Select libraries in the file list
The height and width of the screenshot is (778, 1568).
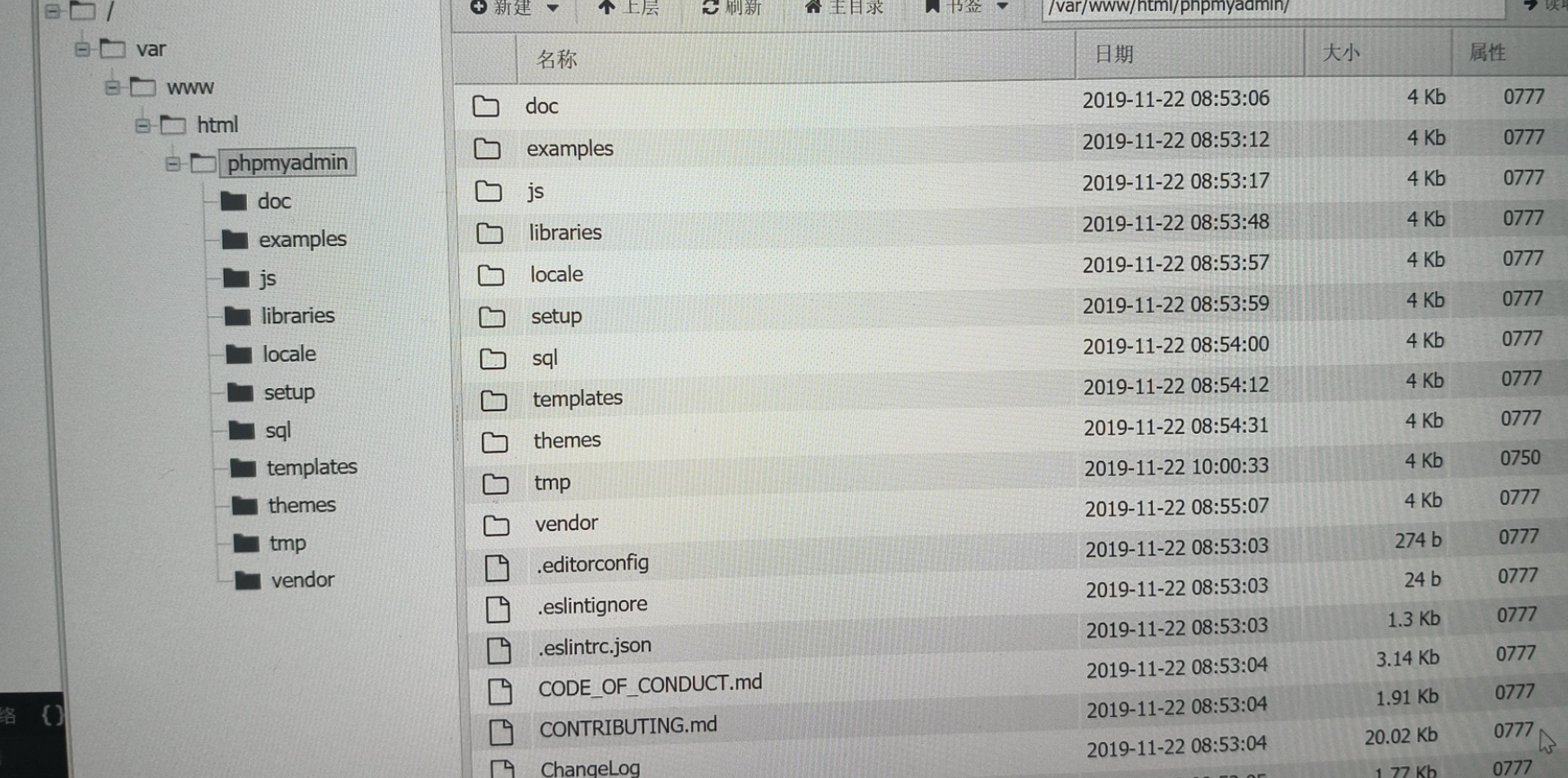pyautogui.click(x=565, y=233)
